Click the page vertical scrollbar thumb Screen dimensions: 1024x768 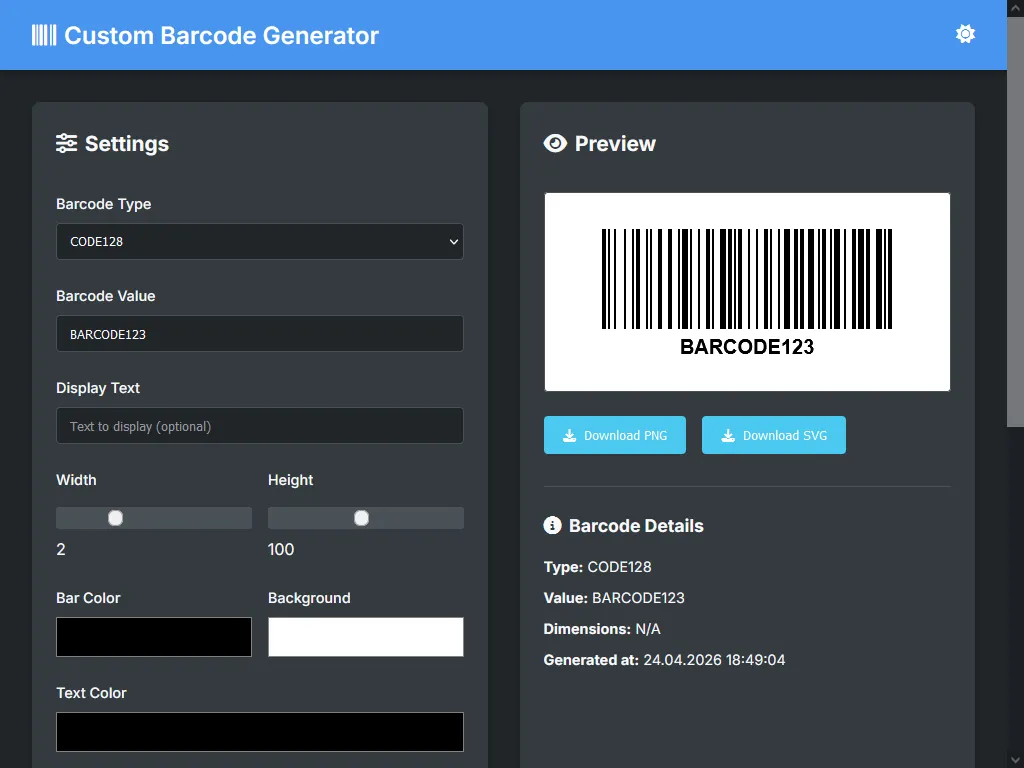coord(1015,222)
